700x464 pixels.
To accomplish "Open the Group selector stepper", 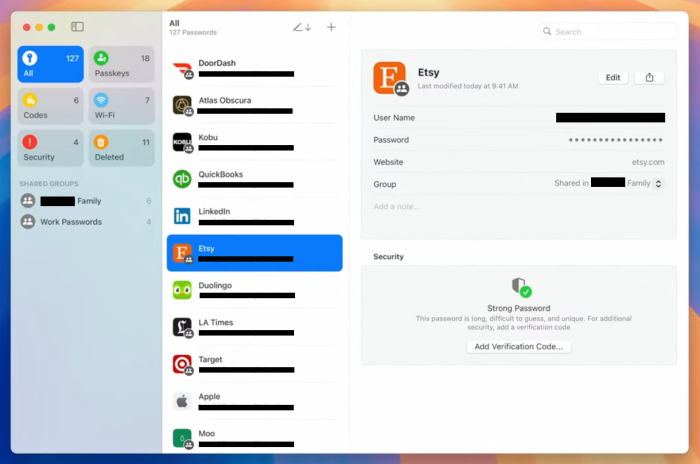I will [658, 184].
